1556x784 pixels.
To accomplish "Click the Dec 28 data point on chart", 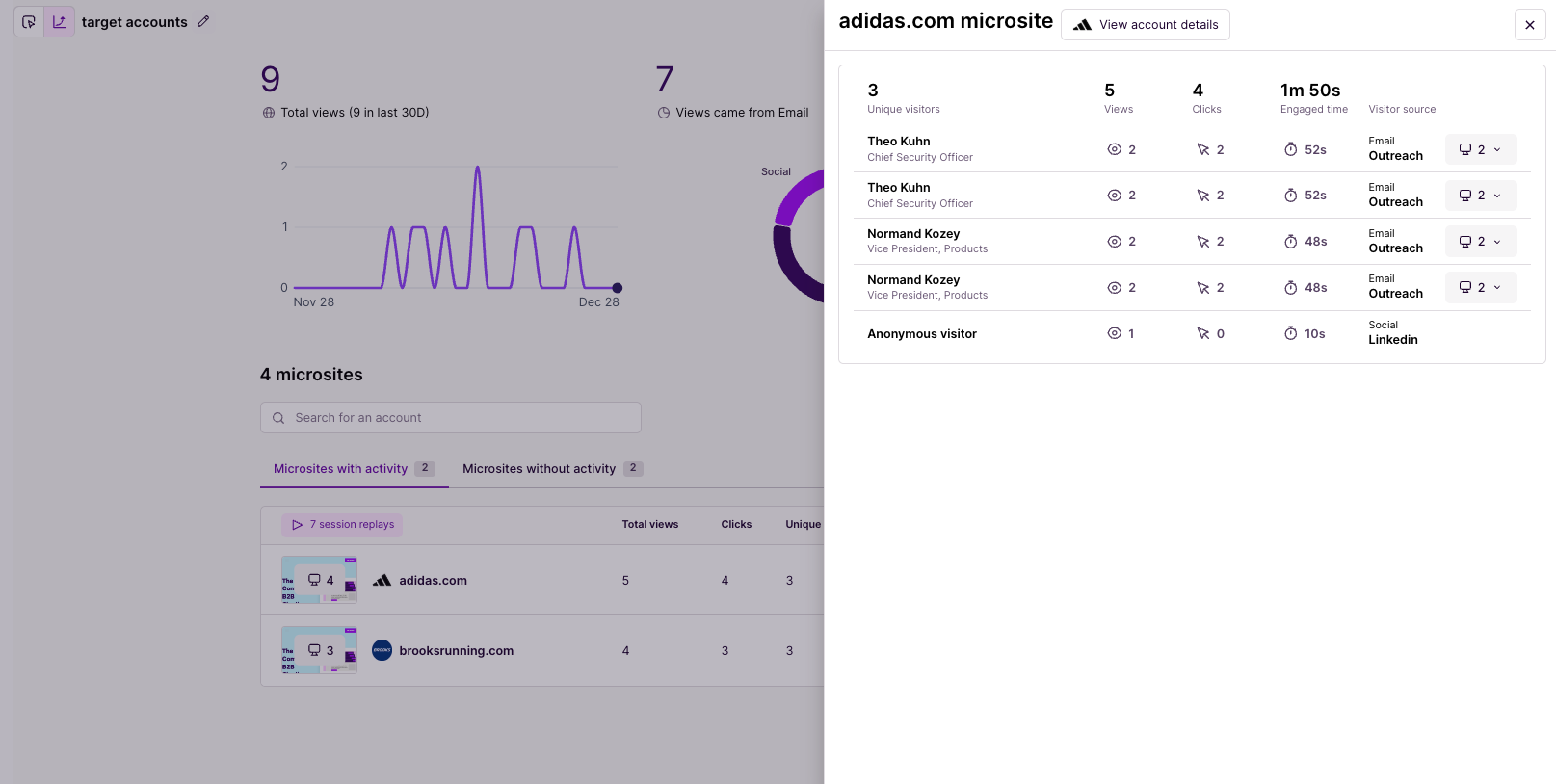I will tap(618, 288).
